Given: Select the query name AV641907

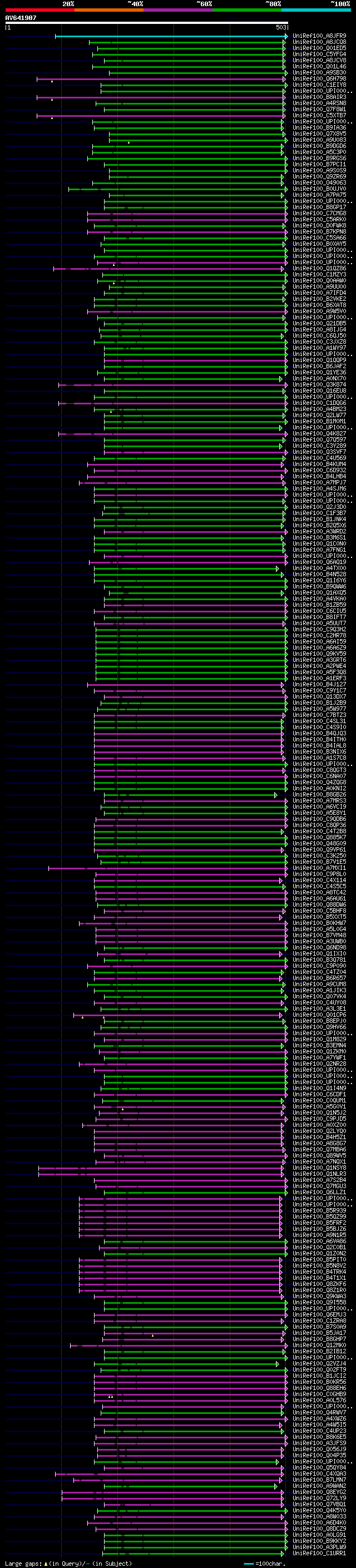Looking at the screenshot, I should coord(21,18).
